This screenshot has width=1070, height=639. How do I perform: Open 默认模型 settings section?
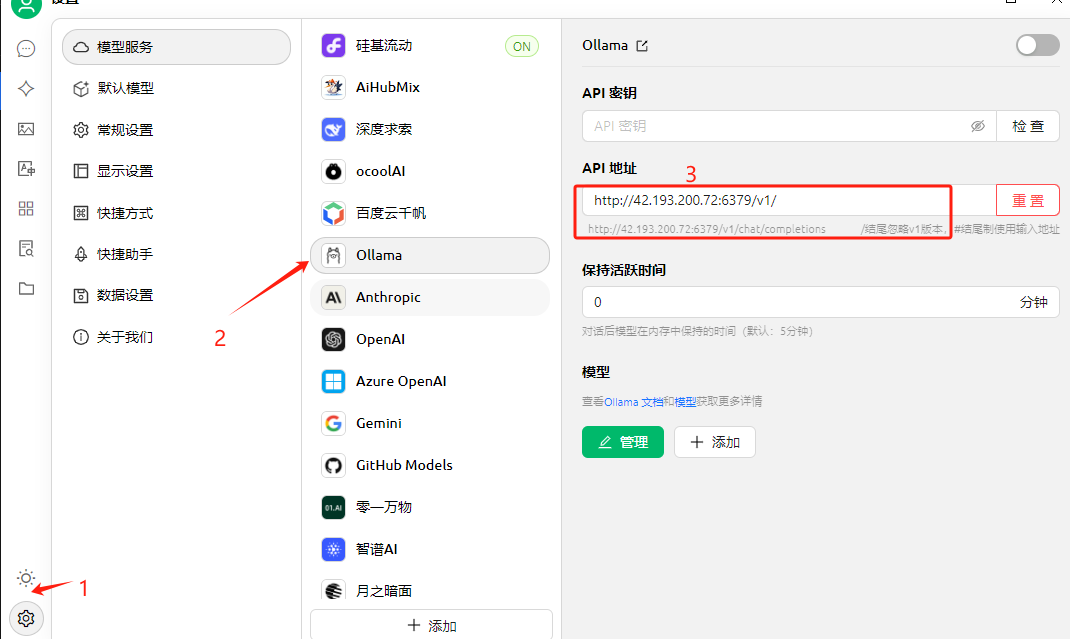coord(176,89)
